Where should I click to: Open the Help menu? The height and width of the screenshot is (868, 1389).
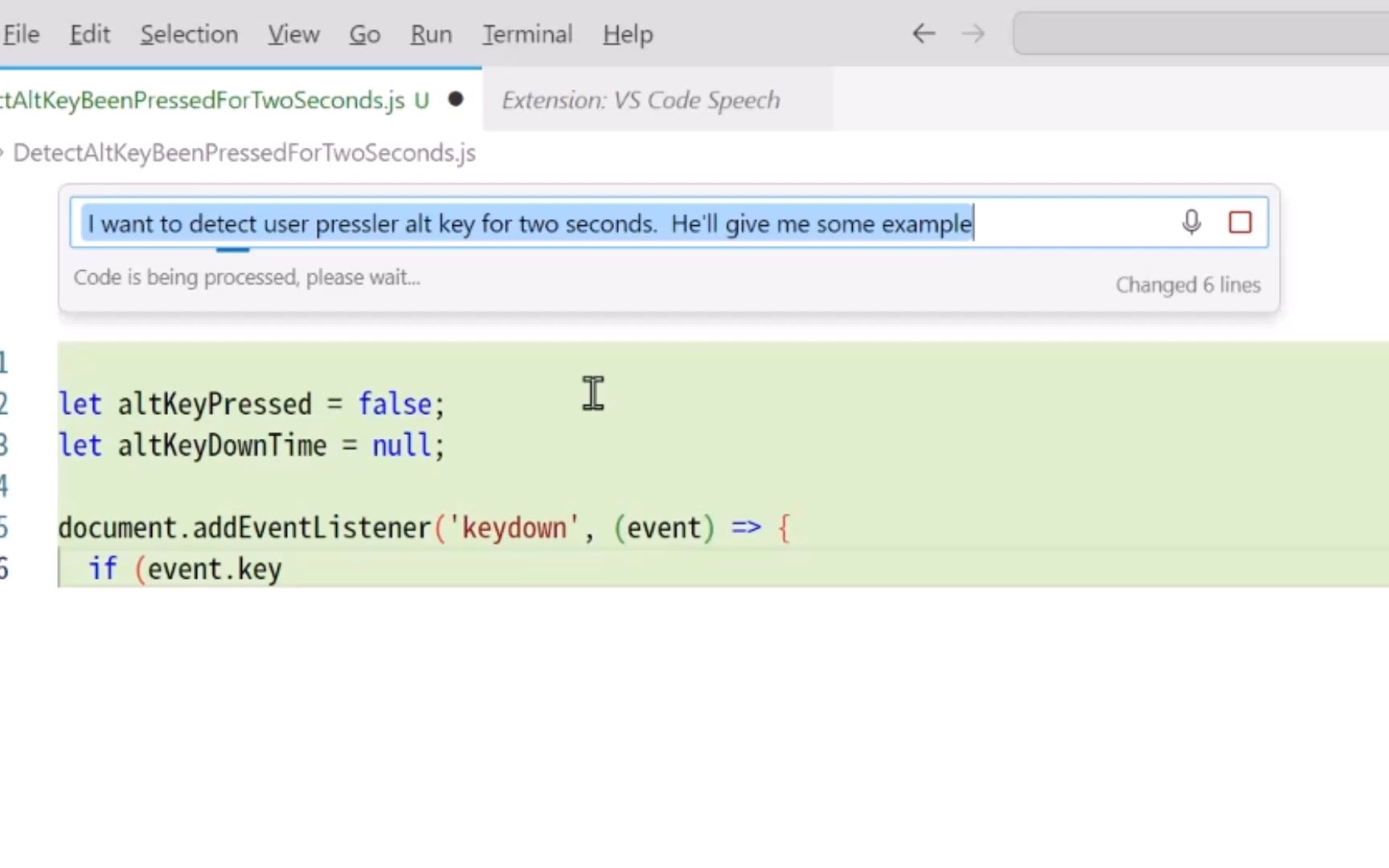tap(628, 34)
